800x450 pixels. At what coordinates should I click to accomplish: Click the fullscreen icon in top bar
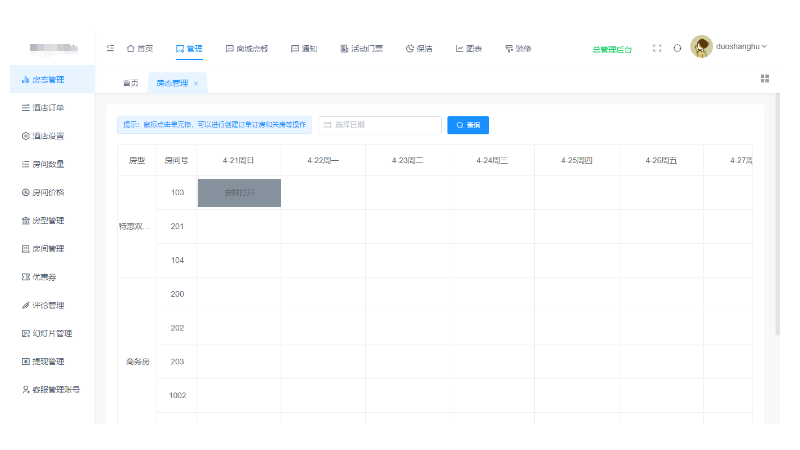pos(656,48)
